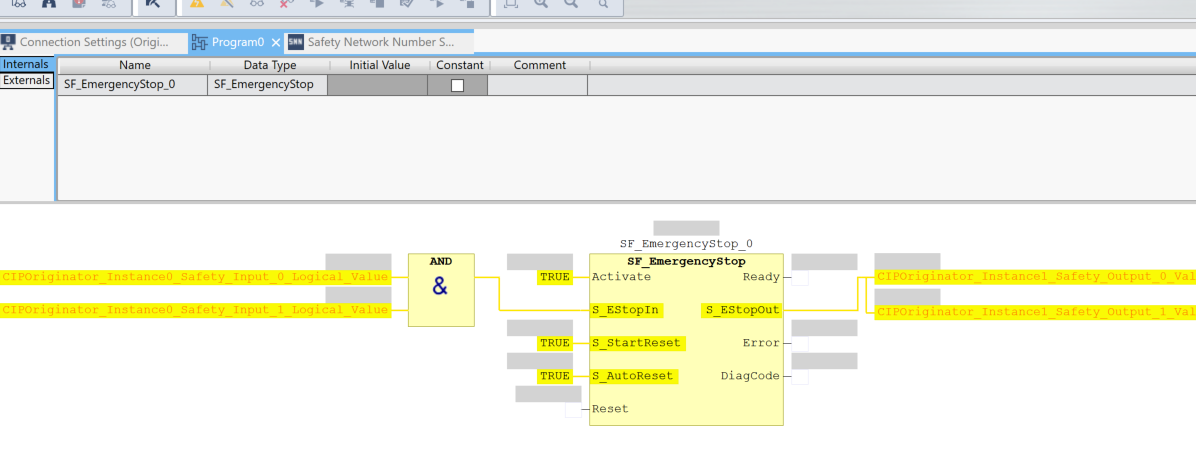This screenshot has height=454, width=1196.
Task: Click the Connection Settings tab icon
Action: tap(8, 43)
